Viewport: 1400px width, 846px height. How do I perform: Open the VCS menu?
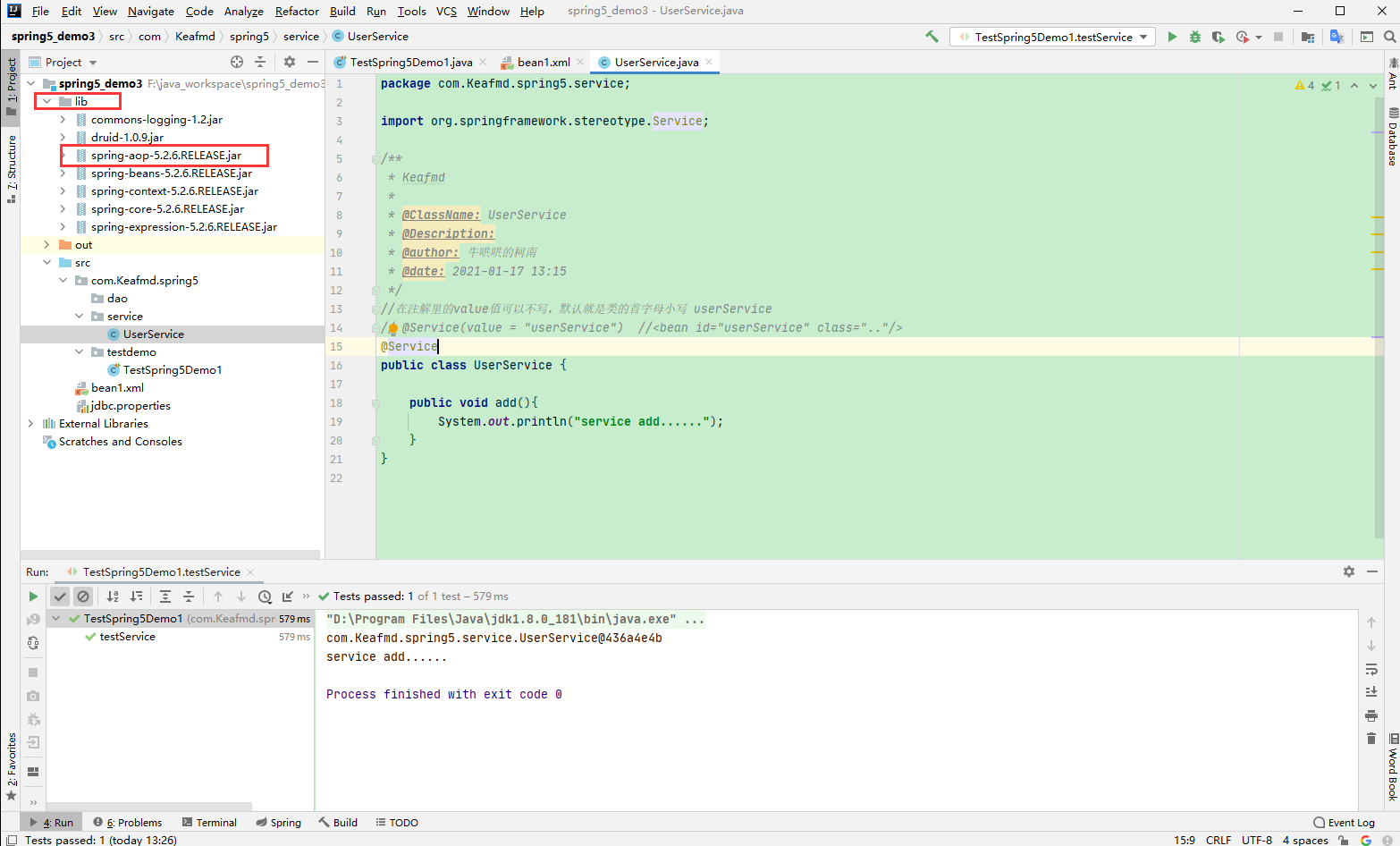pyautogui.click(x=446, y=11)
